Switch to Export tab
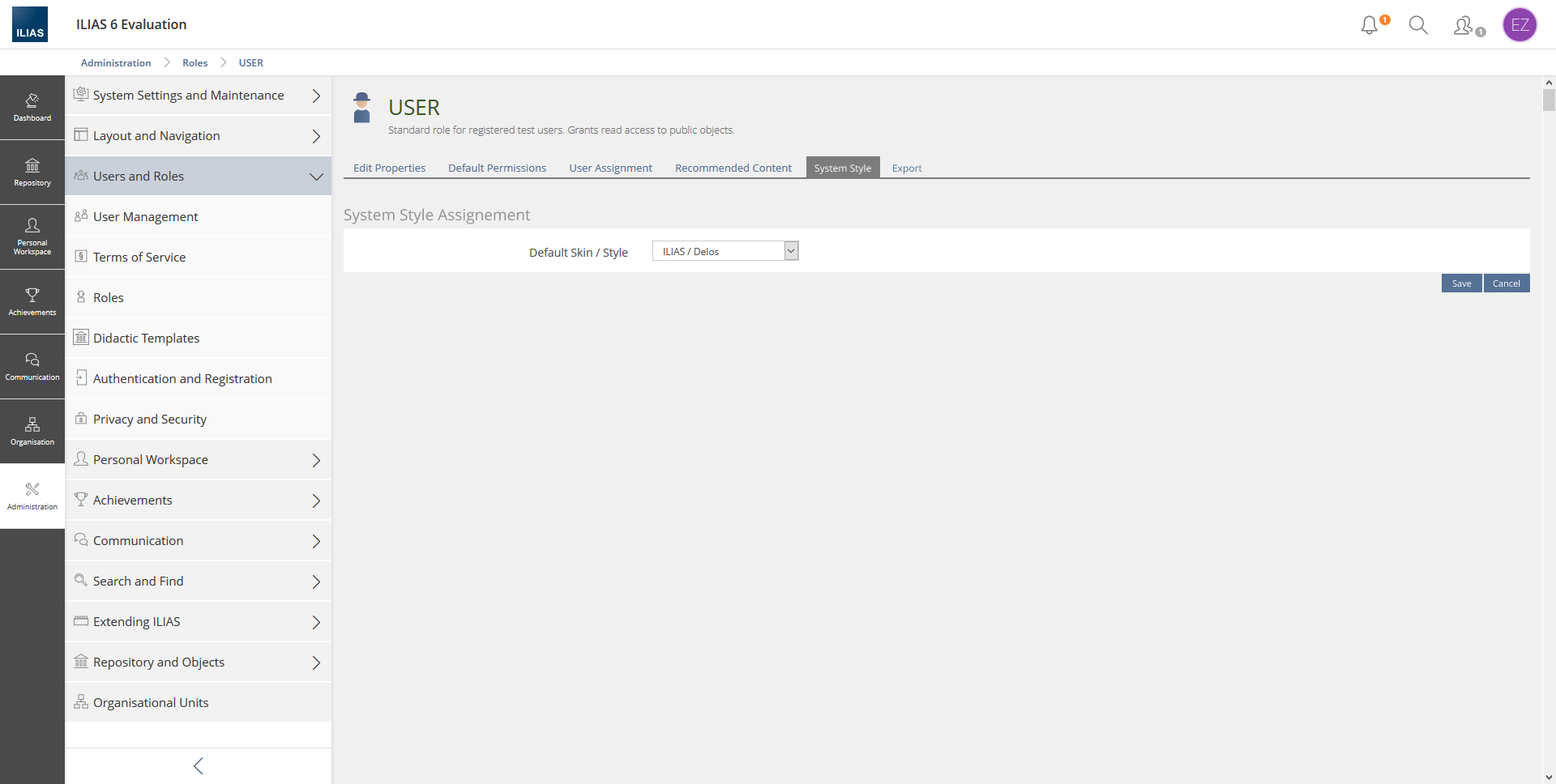 [x=907, y=168]
